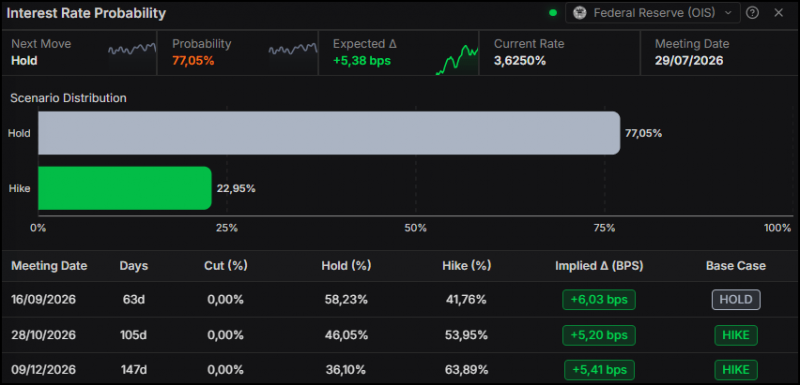The image size is (800, 385).
Task: Click the Scenario Distribution heading
Action: [x=68, y=98]
